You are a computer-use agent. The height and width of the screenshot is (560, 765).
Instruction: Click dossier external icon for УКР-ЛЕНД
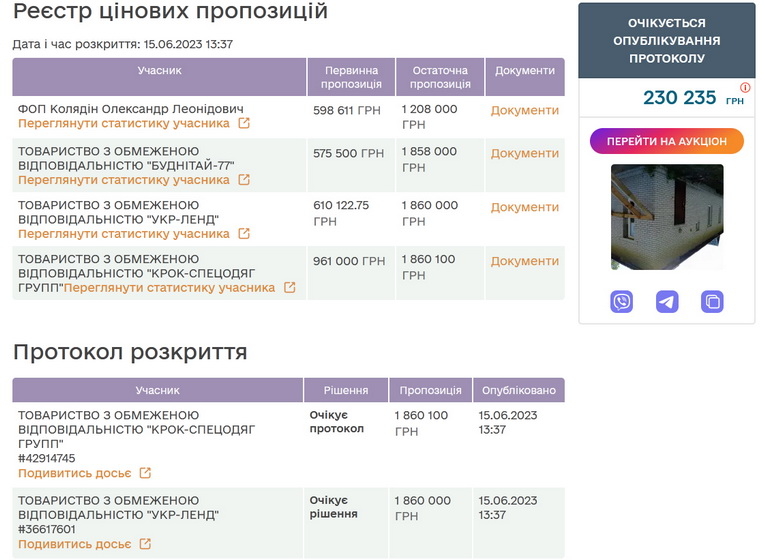[x=145, y=544]
